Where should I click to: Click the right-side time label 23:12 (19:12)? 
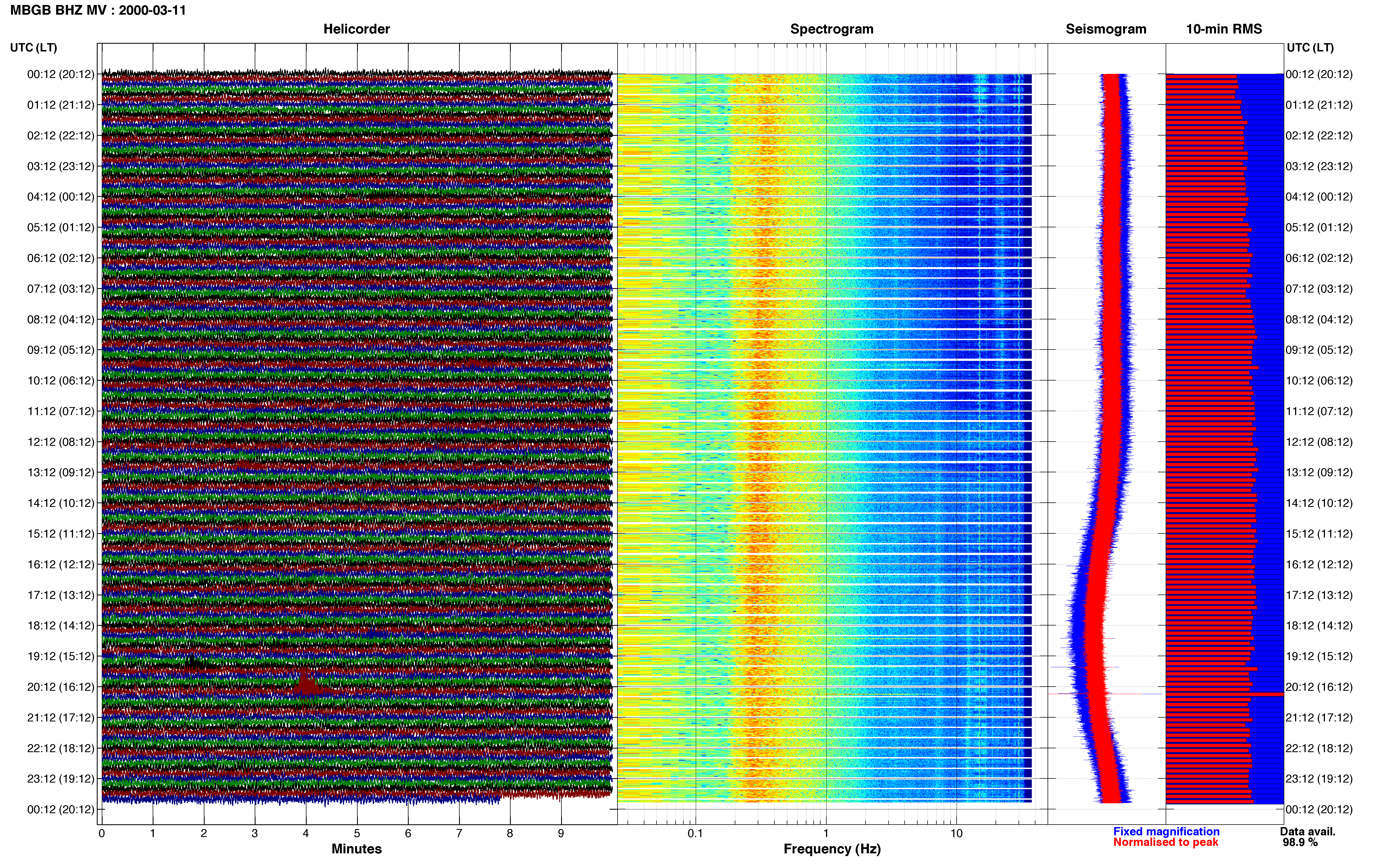(x=1319, y=778)
